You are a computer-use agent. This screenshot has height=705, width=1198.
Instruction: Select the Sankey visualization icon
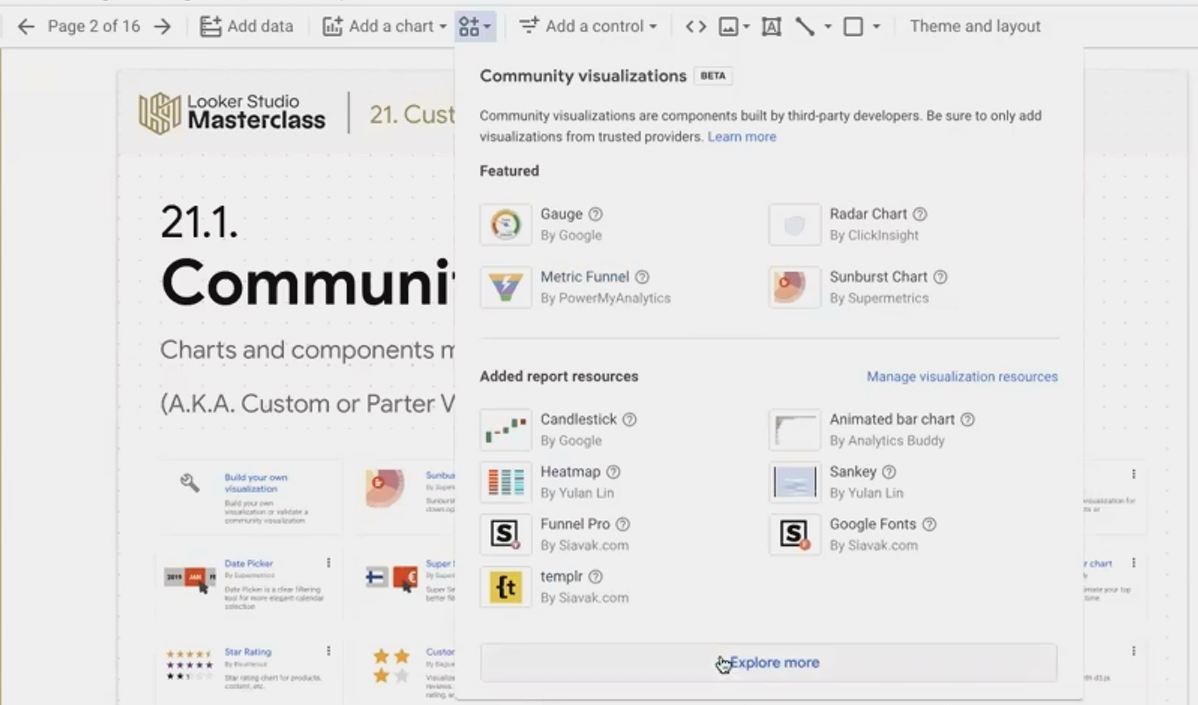795,482
